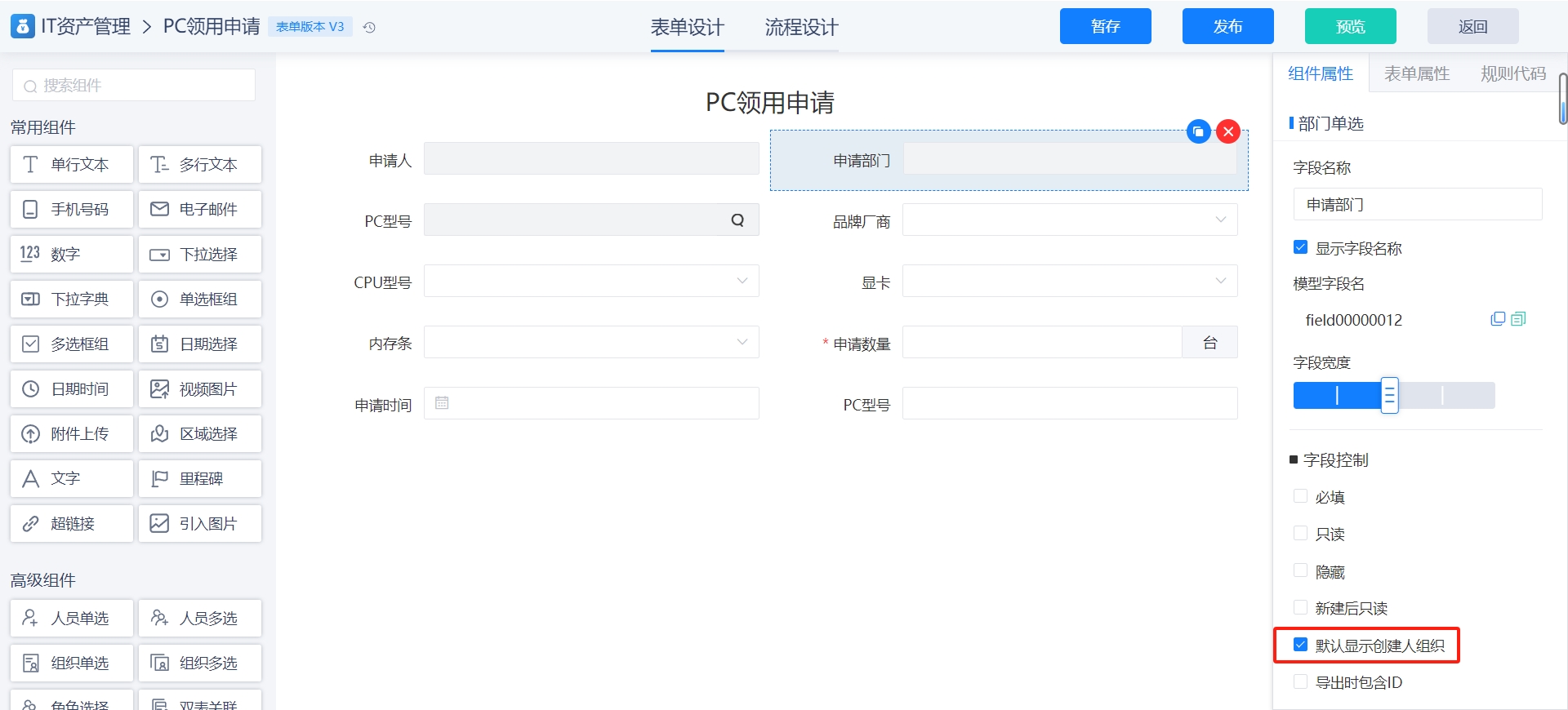The height and width of the screenshot is (710, 1568).
Task: Open the 内存条 dropdown
Action: coord(591,342)
